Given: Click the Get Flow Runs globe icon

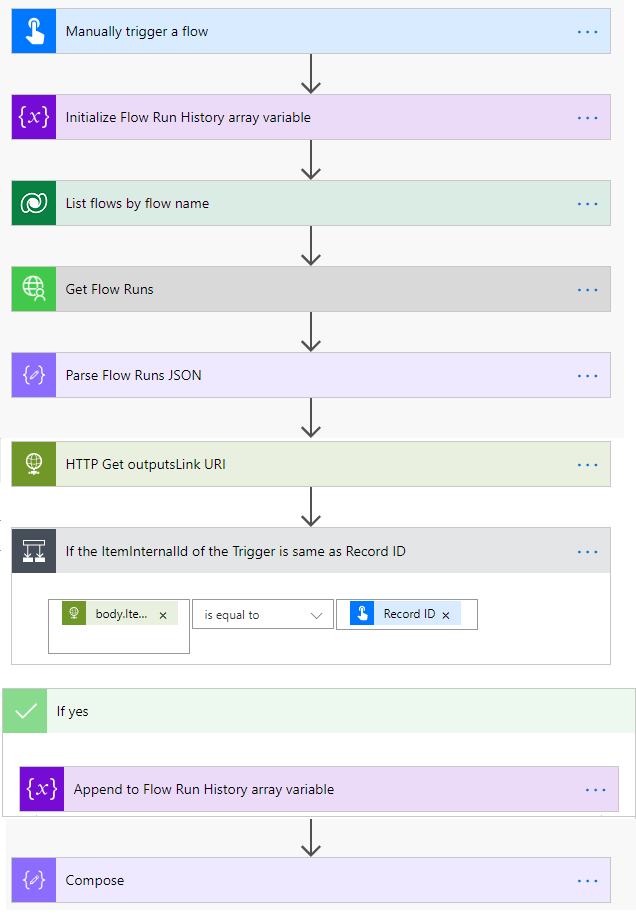Looking at the screenshot, I should coord(33,289).
